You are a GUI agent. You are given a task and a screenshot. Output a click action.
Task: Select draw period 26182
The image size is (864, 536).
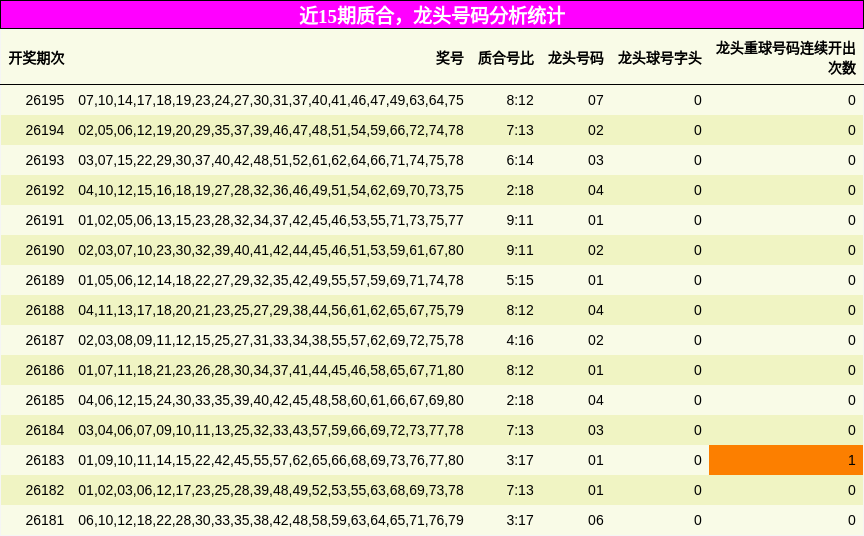45,490
